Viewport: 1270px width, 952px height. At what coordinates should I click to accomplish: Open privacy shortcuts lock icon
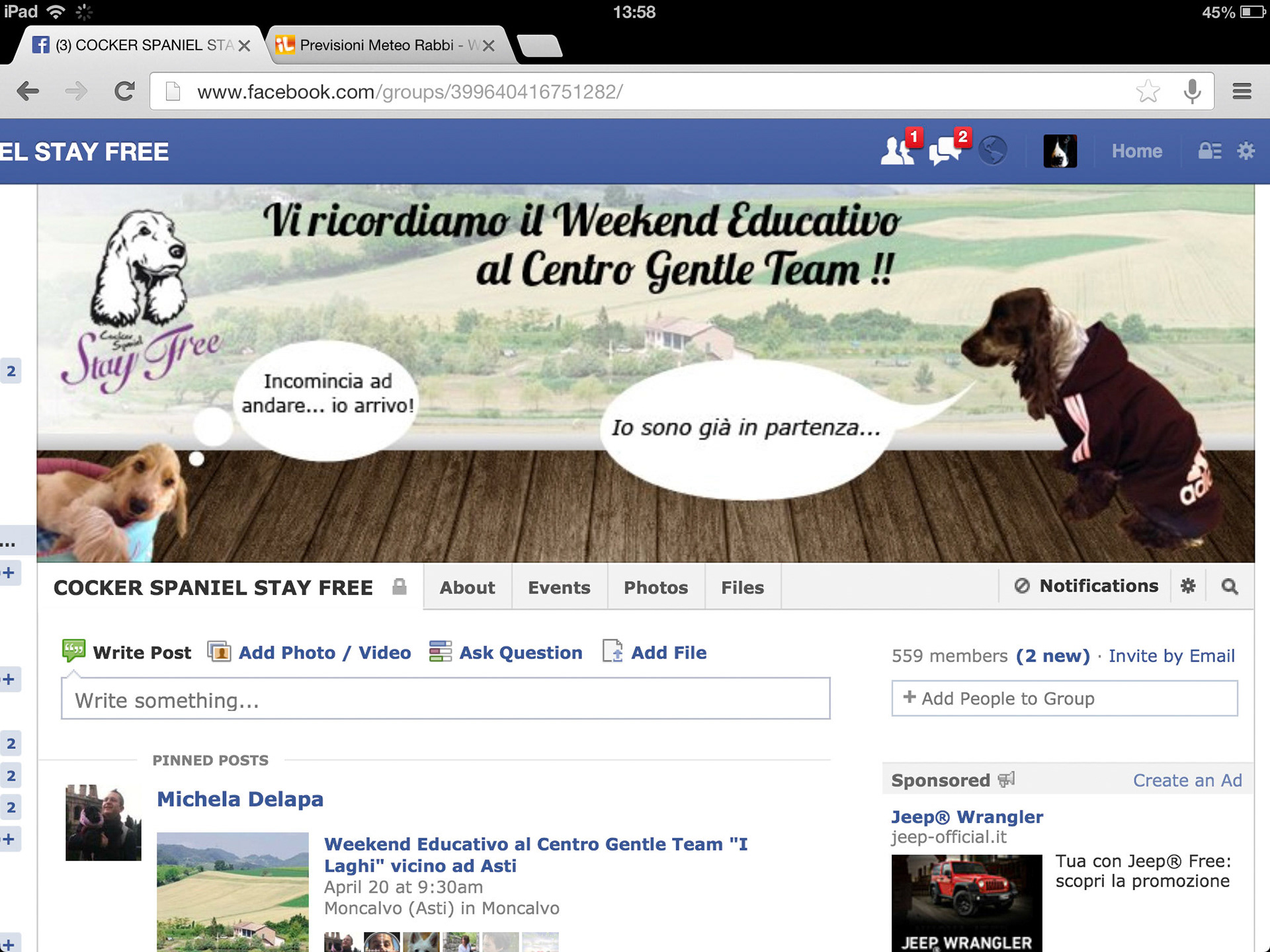[1210, 151]
